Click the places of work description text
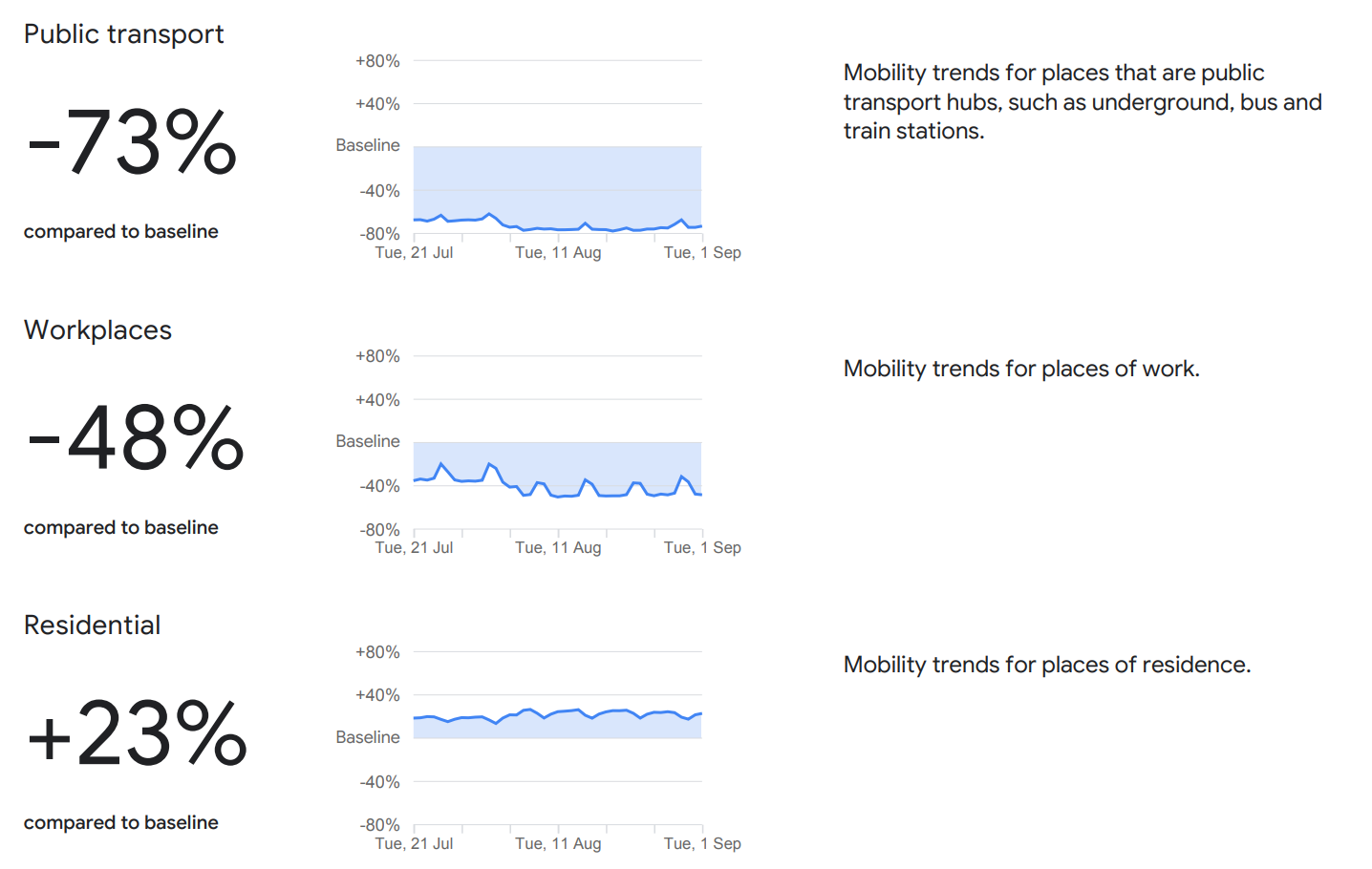The width and height of the screenshot is (1372, 869). [x=1021, y=369]
